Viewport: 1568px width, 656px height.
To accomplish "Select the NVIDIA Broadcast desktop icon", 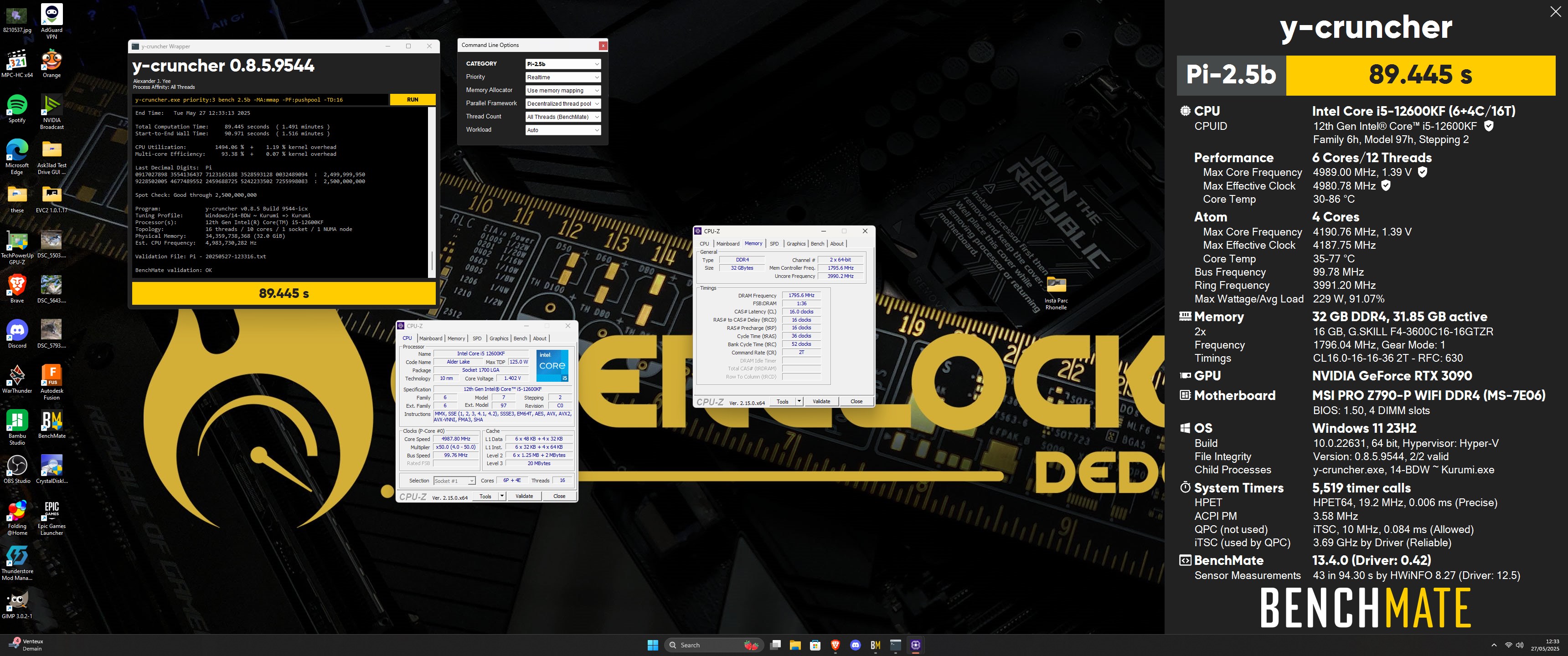I will [52, 112].
